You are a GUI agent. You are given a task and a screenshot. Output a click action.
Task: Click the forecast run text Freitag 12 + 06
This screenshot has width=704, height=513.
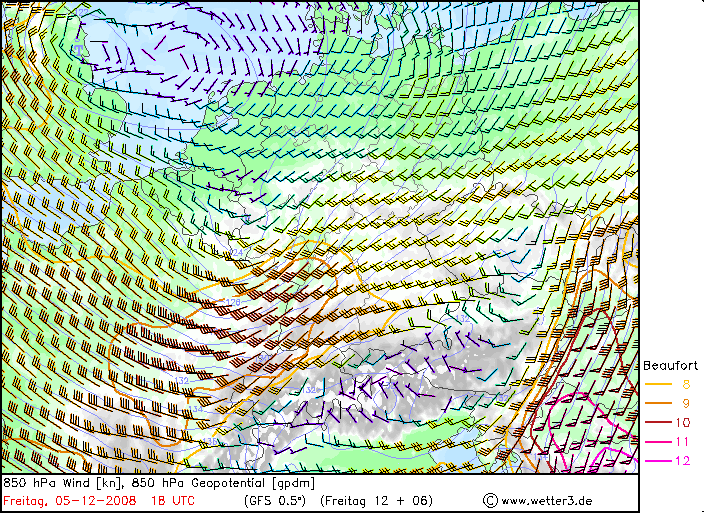376,501
